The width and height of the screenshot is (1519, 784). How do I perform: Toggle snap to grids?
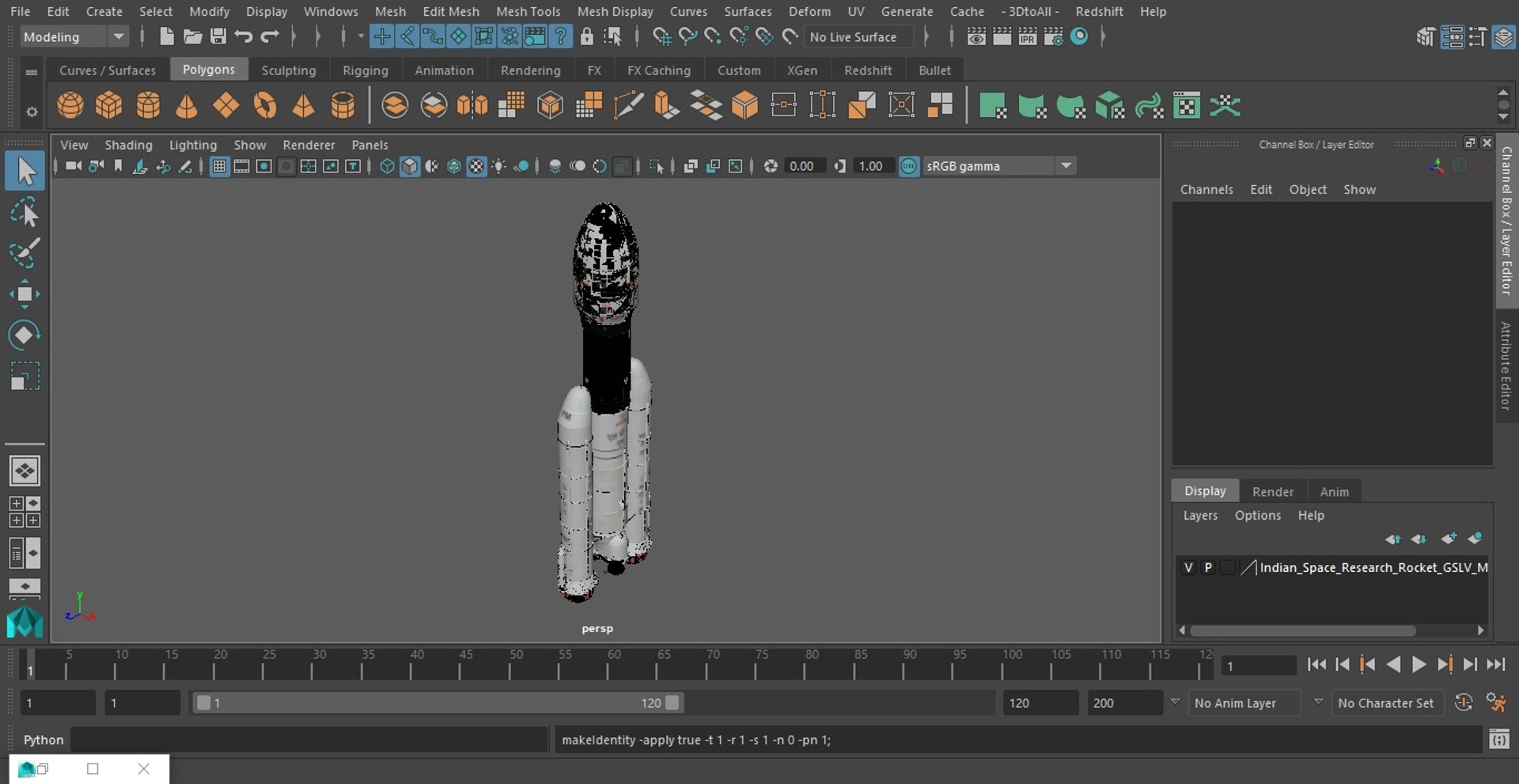pos(661,36)
